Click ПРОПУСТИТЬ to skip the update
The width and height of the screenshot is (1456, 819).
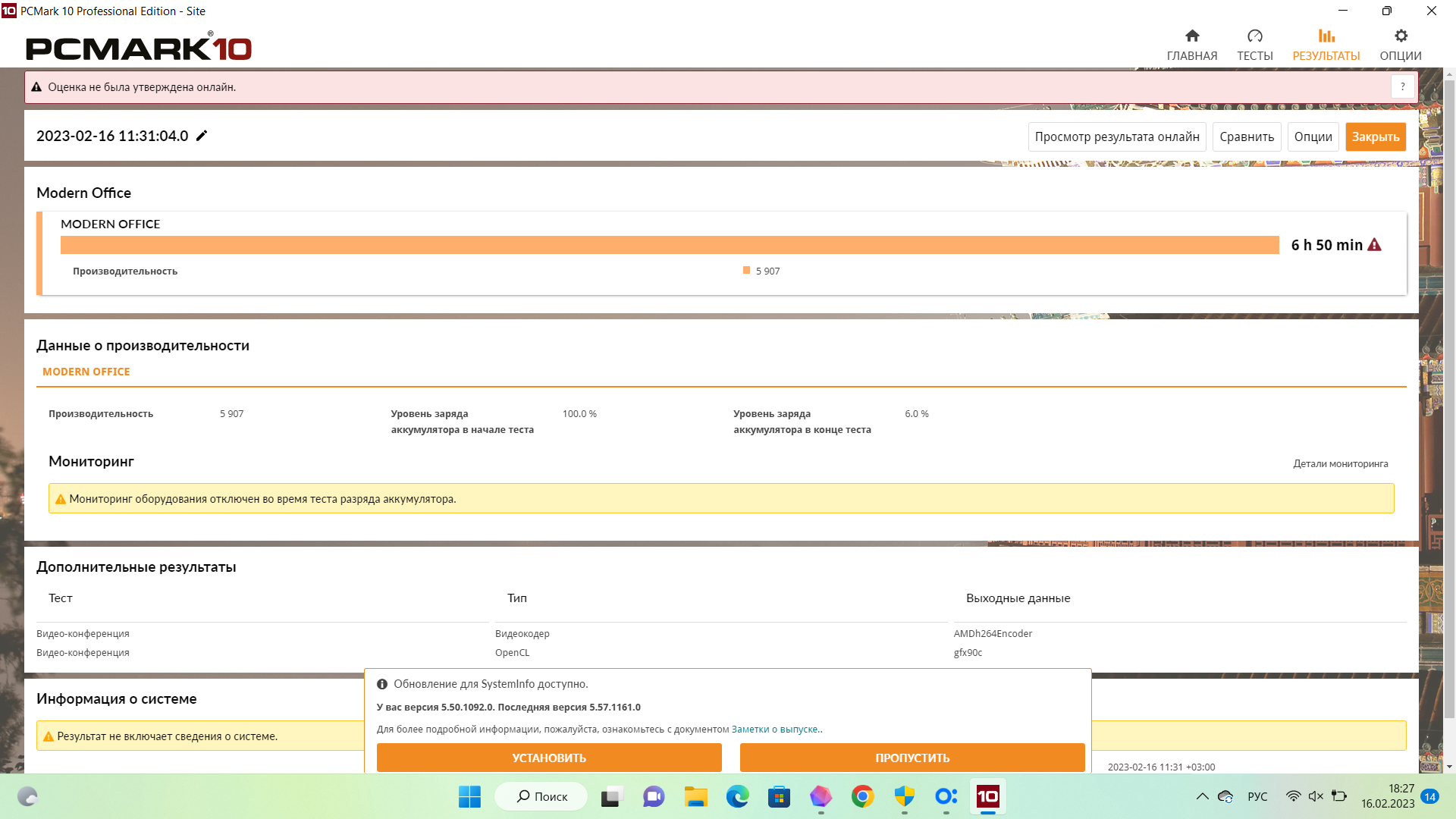pos(912,758)
